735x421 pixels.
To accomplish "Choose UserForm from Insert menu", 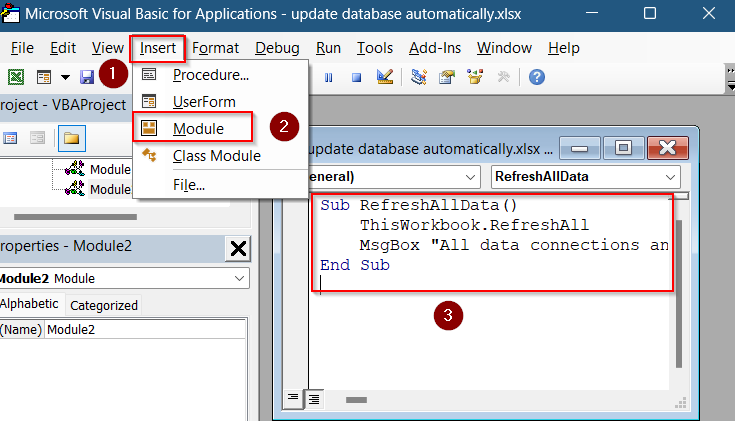I will [220, 101].
